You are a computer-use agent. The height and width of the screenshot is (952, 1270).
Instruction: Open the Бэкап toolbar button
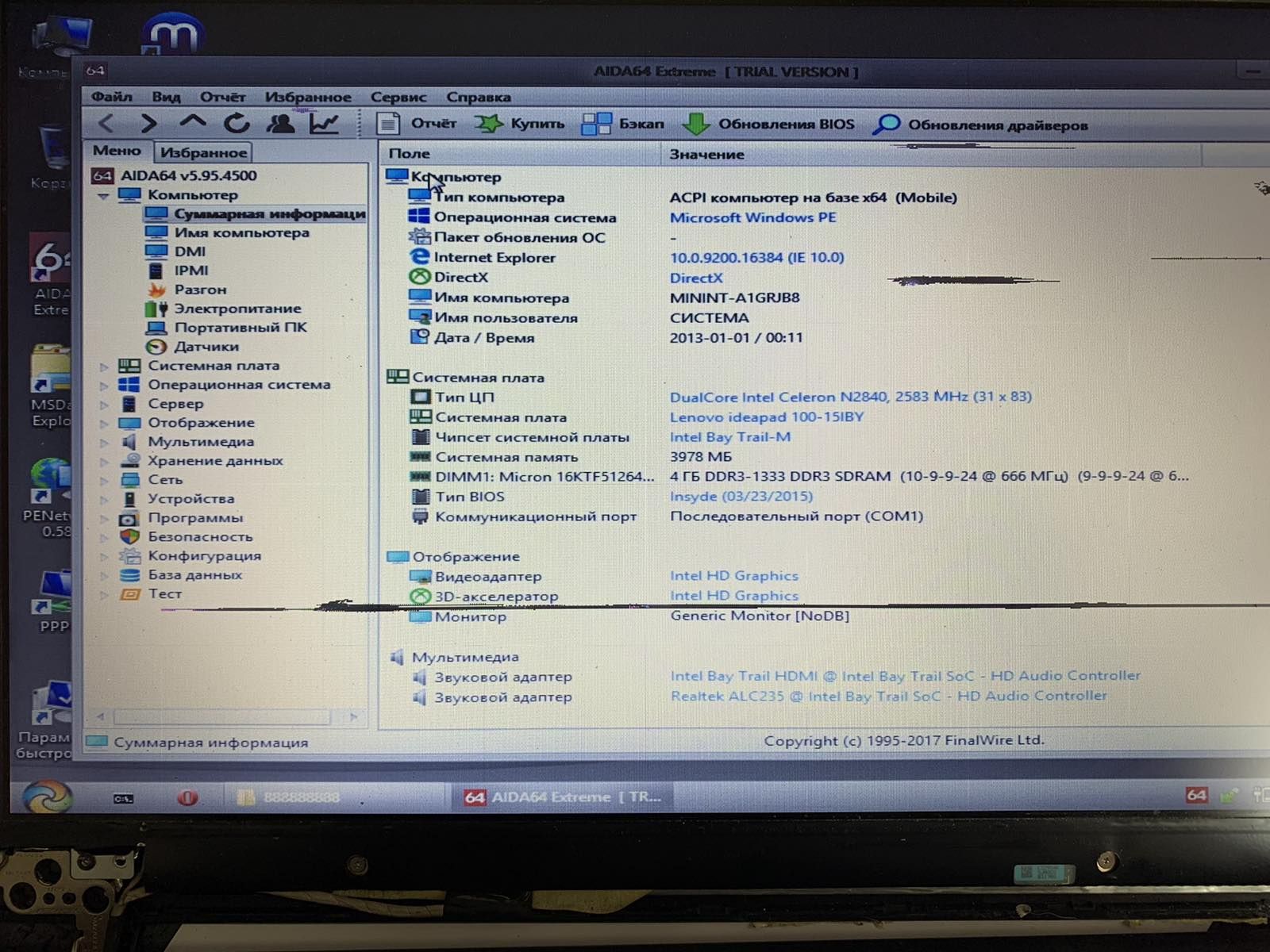[623, 124]
